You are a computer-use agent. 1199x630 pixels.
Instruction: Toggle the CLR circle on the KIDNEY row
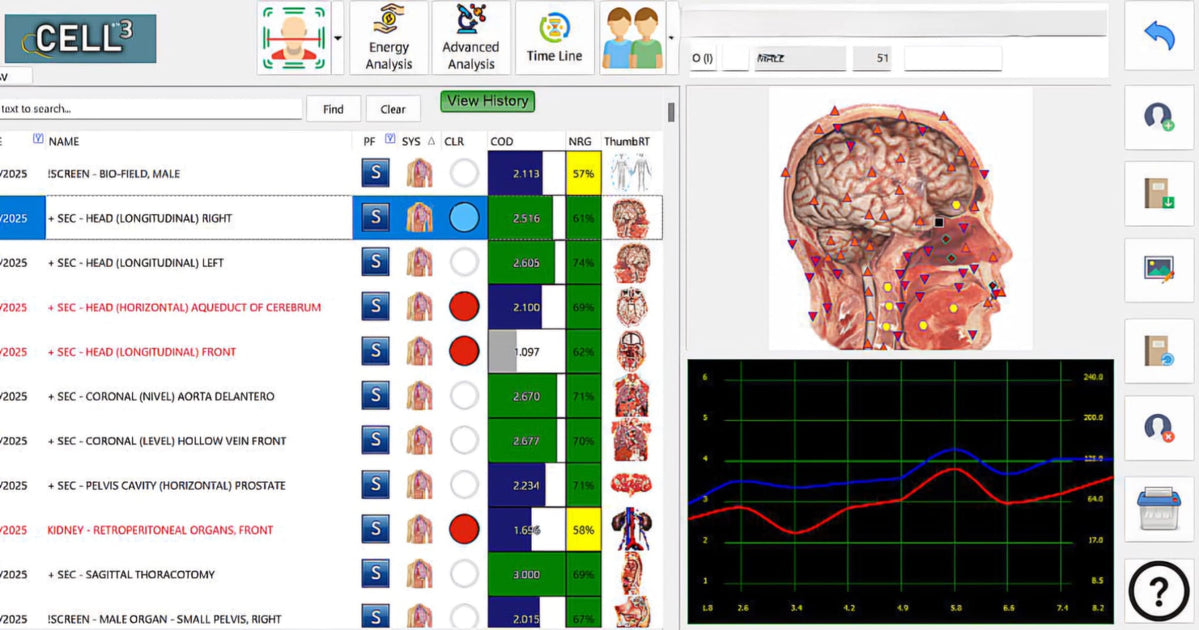coord(463,529)
